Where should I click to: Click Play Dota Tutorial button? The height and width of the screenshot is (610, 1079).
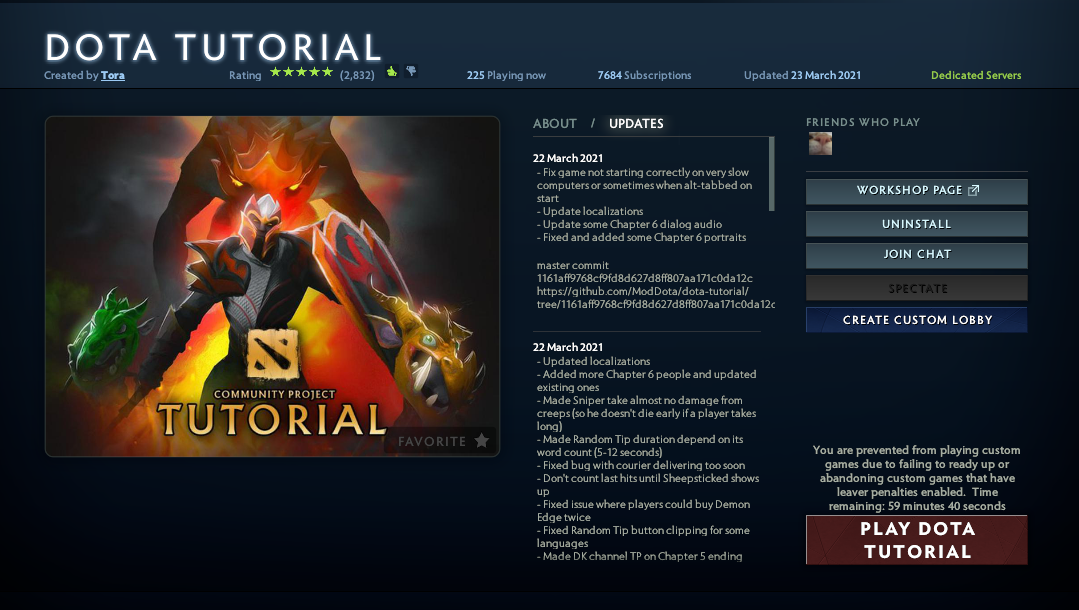click(917, 540)
